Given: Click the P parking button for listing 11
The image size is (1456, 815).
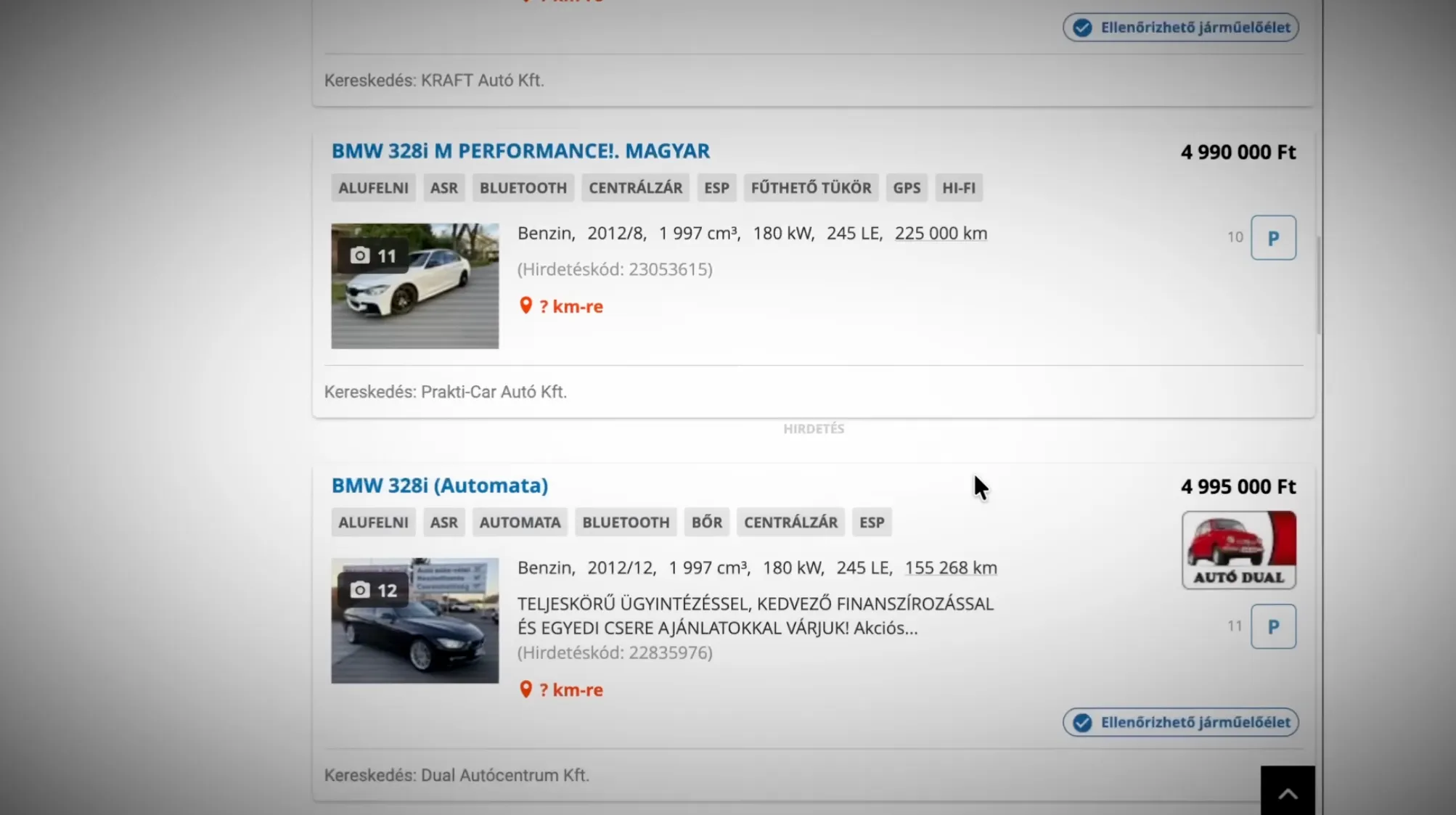Looking at the screenshot, I should [1273, 626].
